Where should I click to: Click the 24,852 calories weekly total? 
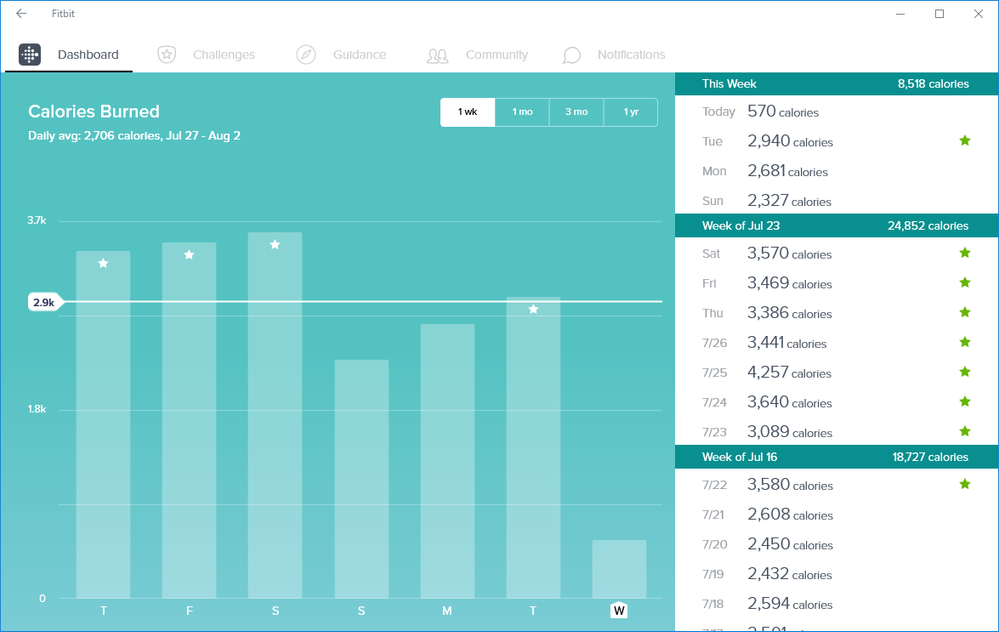coord(928,226)
